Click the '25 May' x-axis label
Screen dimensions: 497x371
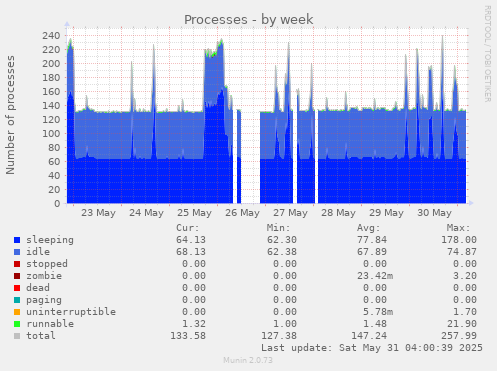coord(194,213)
